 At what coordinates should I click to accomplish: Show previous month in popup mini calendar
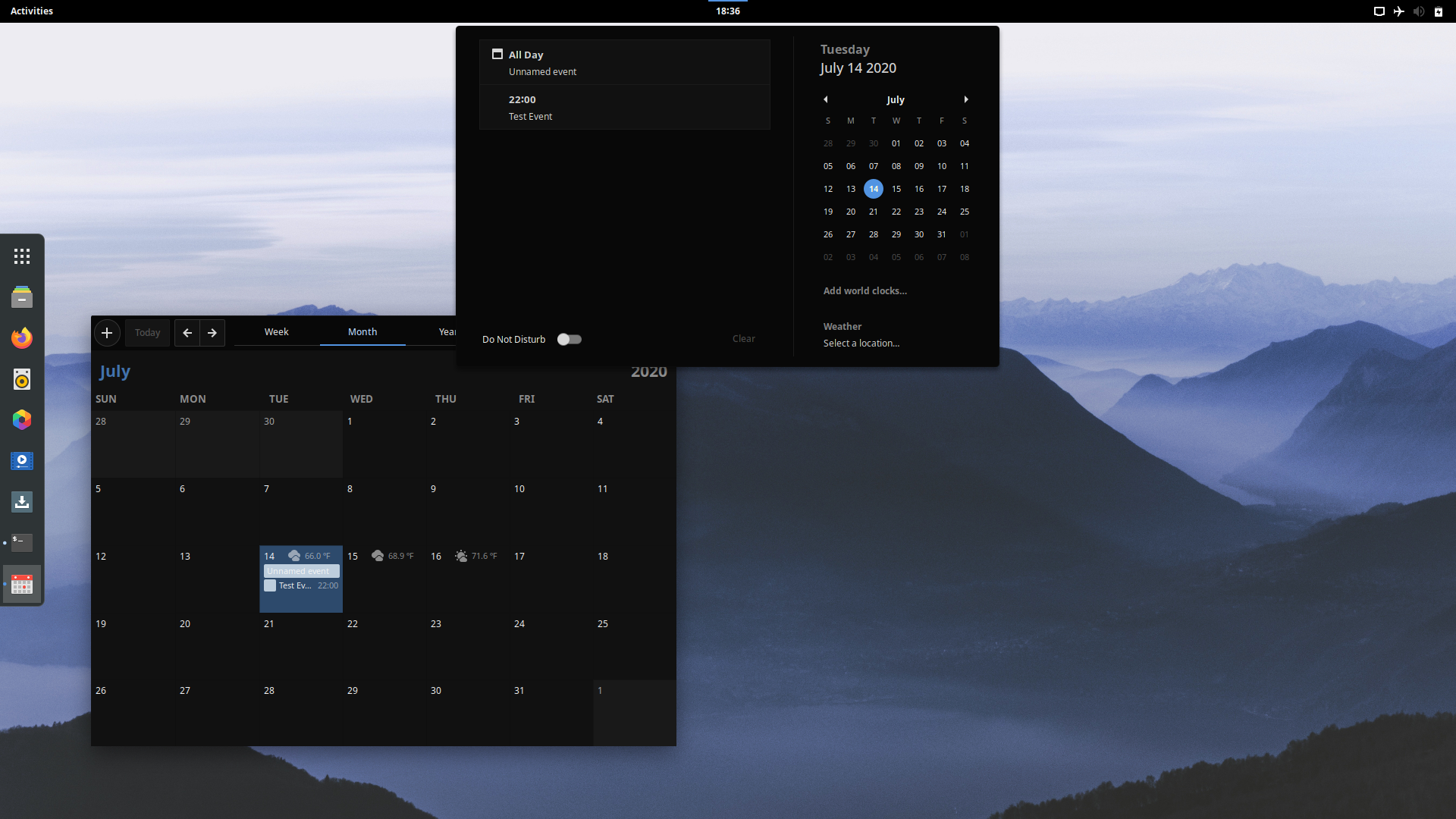click(826, 99)
